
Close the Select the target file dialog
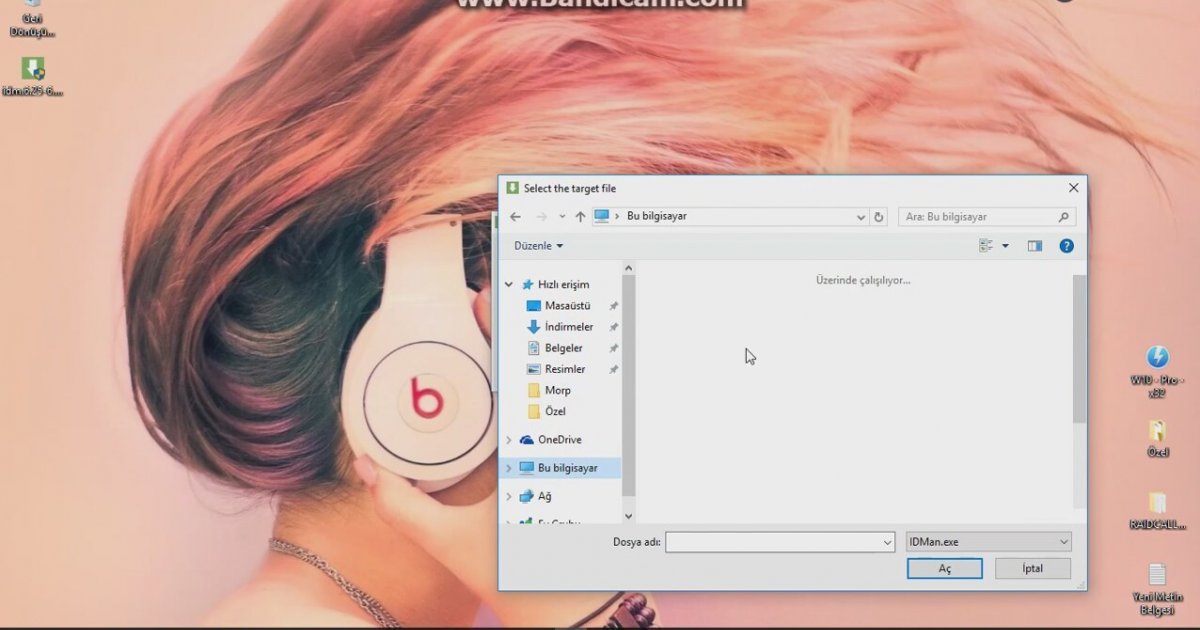point(1073,188)
